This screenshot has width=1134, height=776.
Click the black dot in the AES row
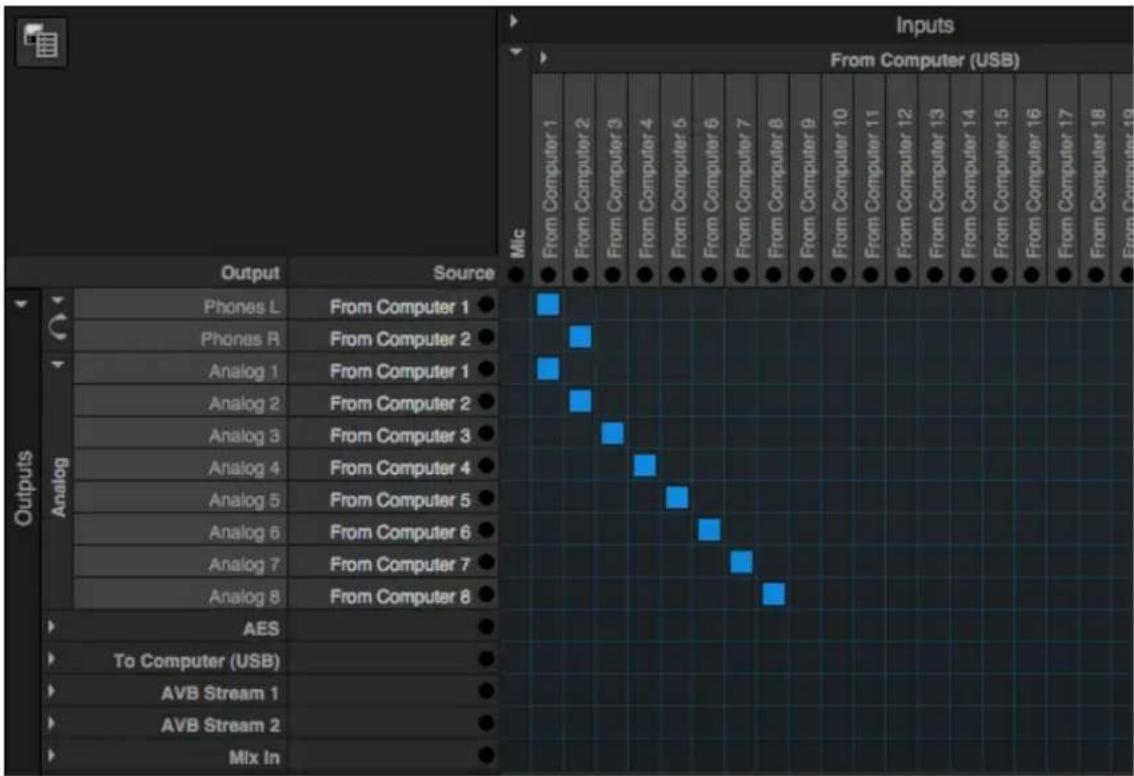tap(487, 626)
